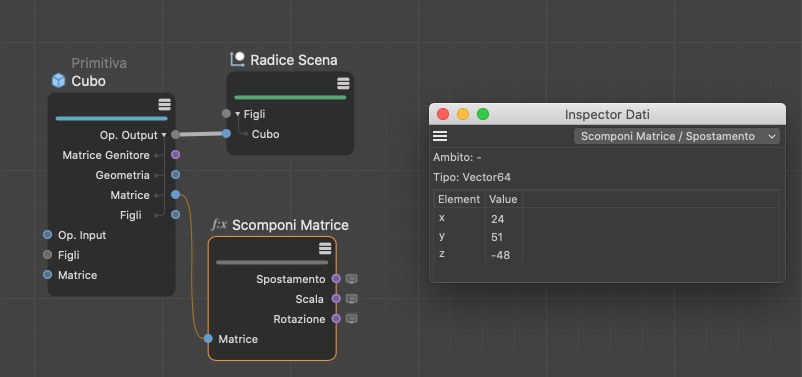Toggle the Rotazione port inspector icon

pos(351,319)
